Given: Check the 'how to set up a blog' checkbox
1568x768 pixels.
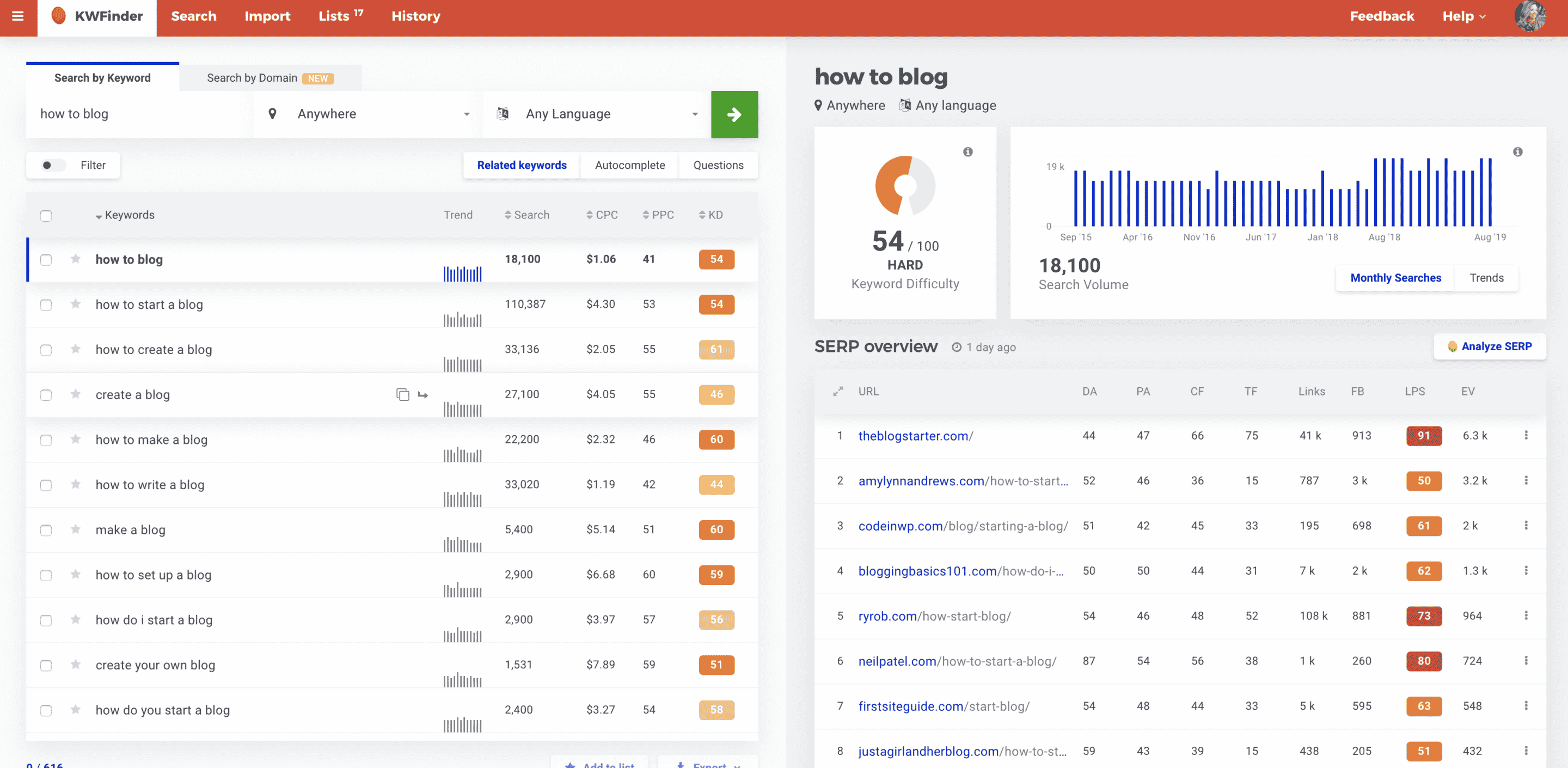Looking at the screenshot, I should [46, 576].
